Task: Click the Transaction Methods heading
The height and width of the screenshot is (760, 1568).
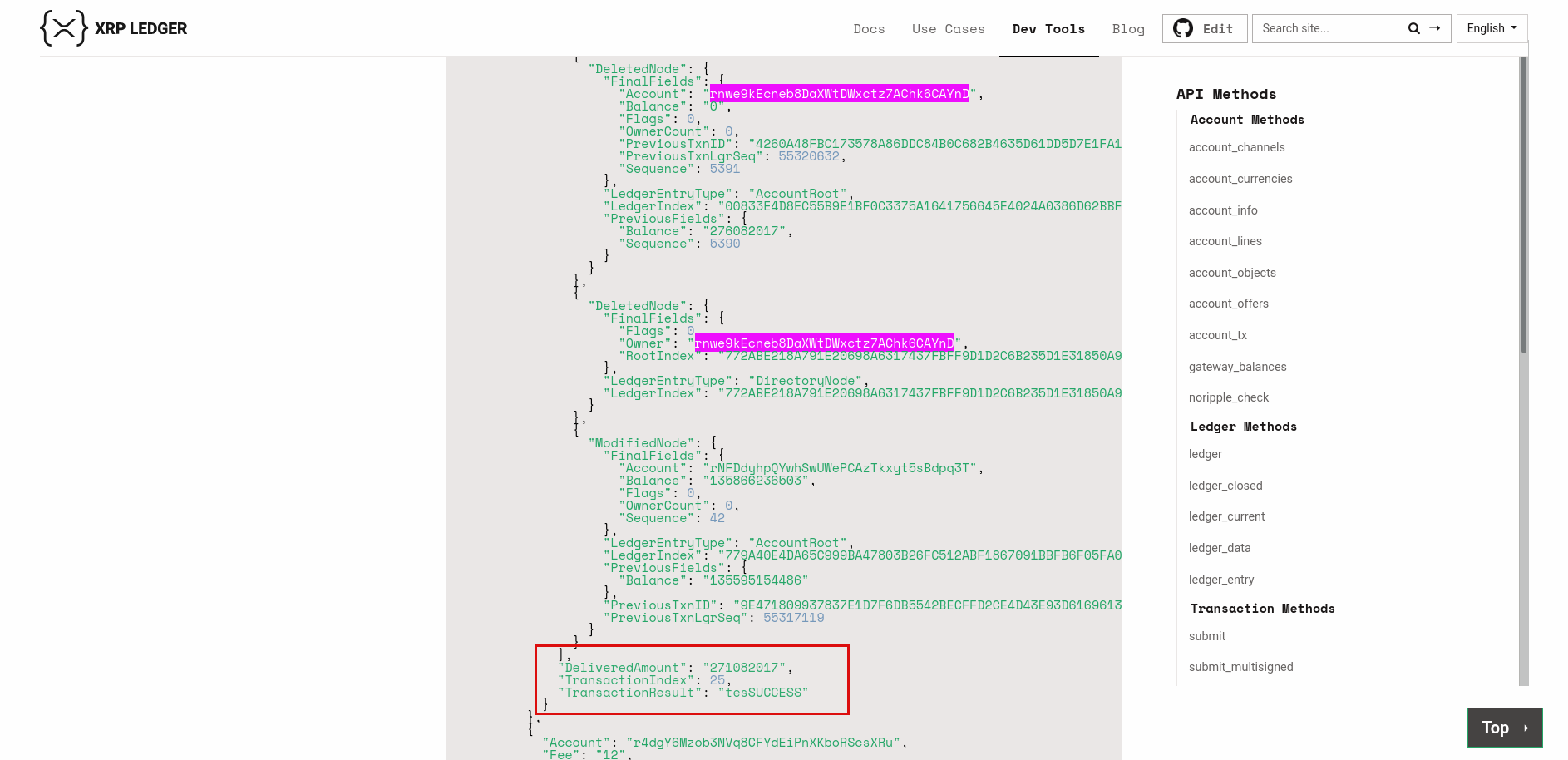Action: point(1263,609)
